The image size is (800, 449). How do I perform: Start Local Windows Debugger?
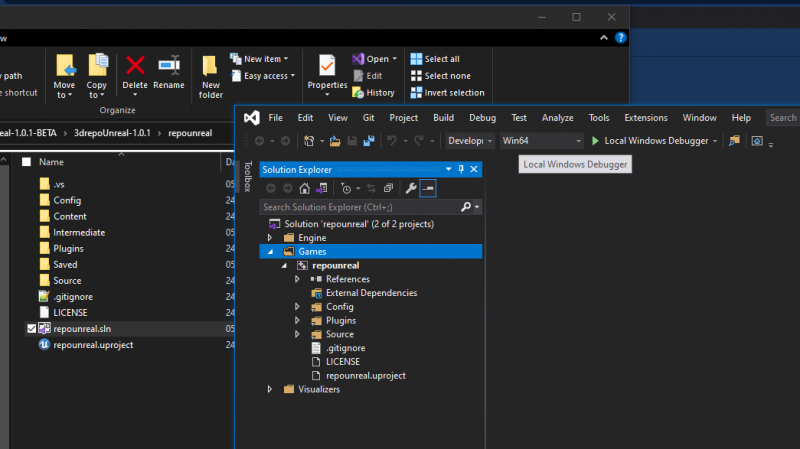pyautogui.click(x=649, y=141)
